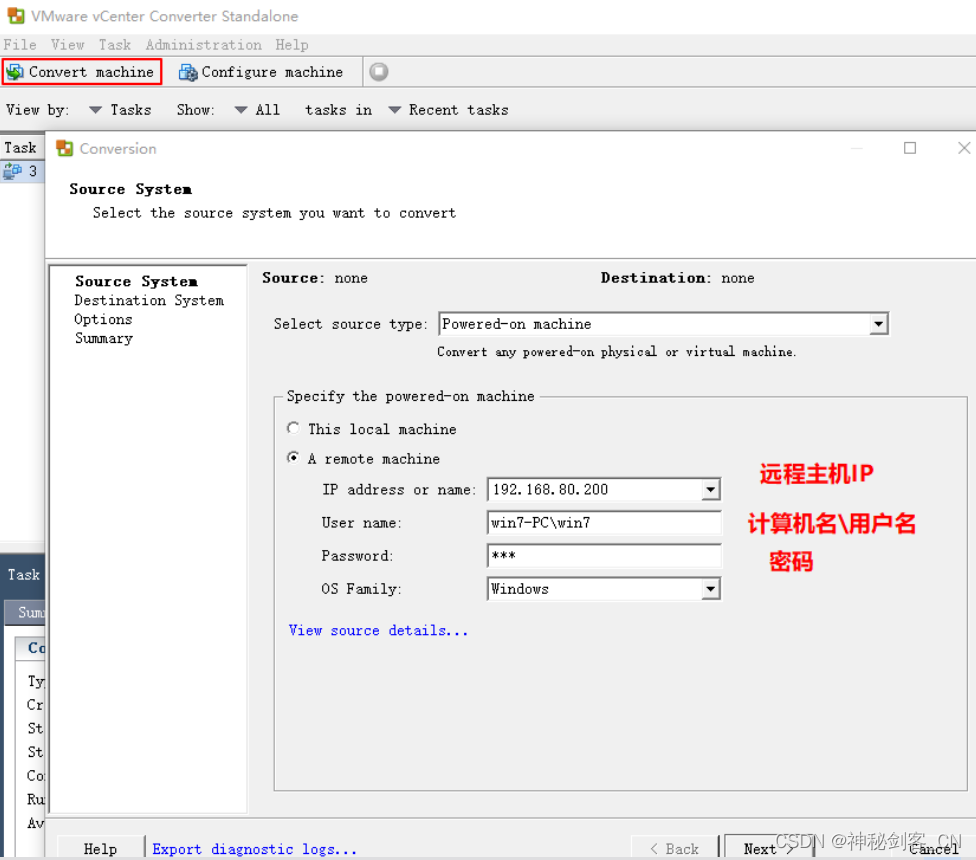976x860 pixels.
Task: Select Options wizard step
Action: [103, 319]
